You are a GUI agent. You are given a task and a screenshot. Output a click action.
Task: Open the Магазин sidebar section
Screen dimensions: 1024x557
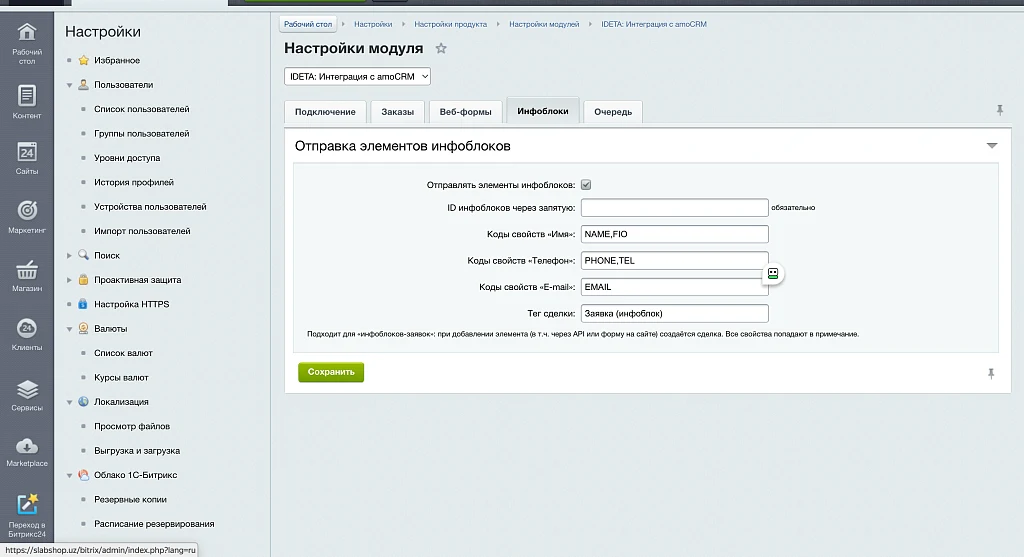point(27,276)
